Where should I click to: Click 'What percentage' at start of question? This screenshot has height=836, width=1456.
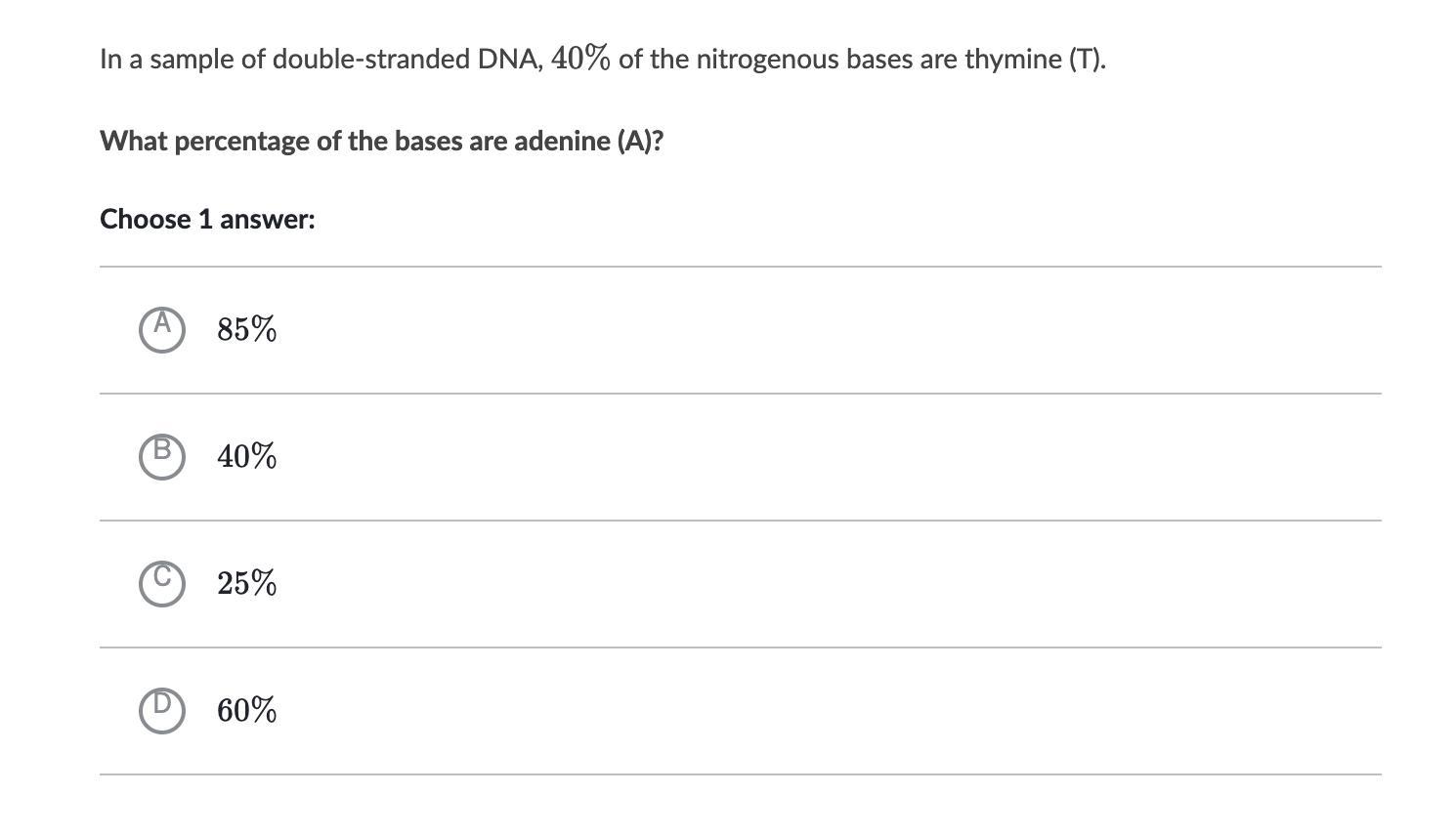pos(204,142)
